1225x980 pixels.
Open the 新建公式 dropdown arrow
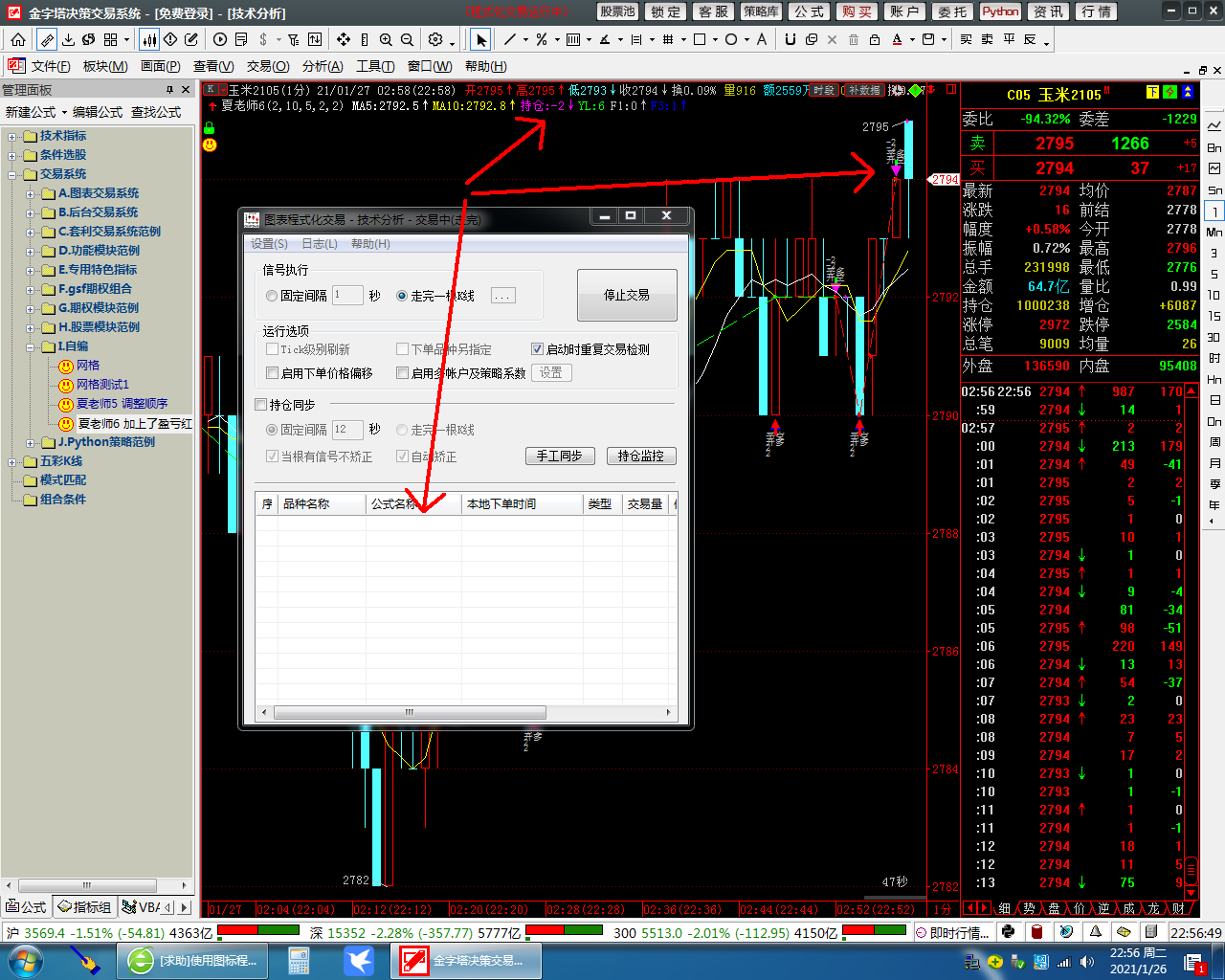click(64, 113)
